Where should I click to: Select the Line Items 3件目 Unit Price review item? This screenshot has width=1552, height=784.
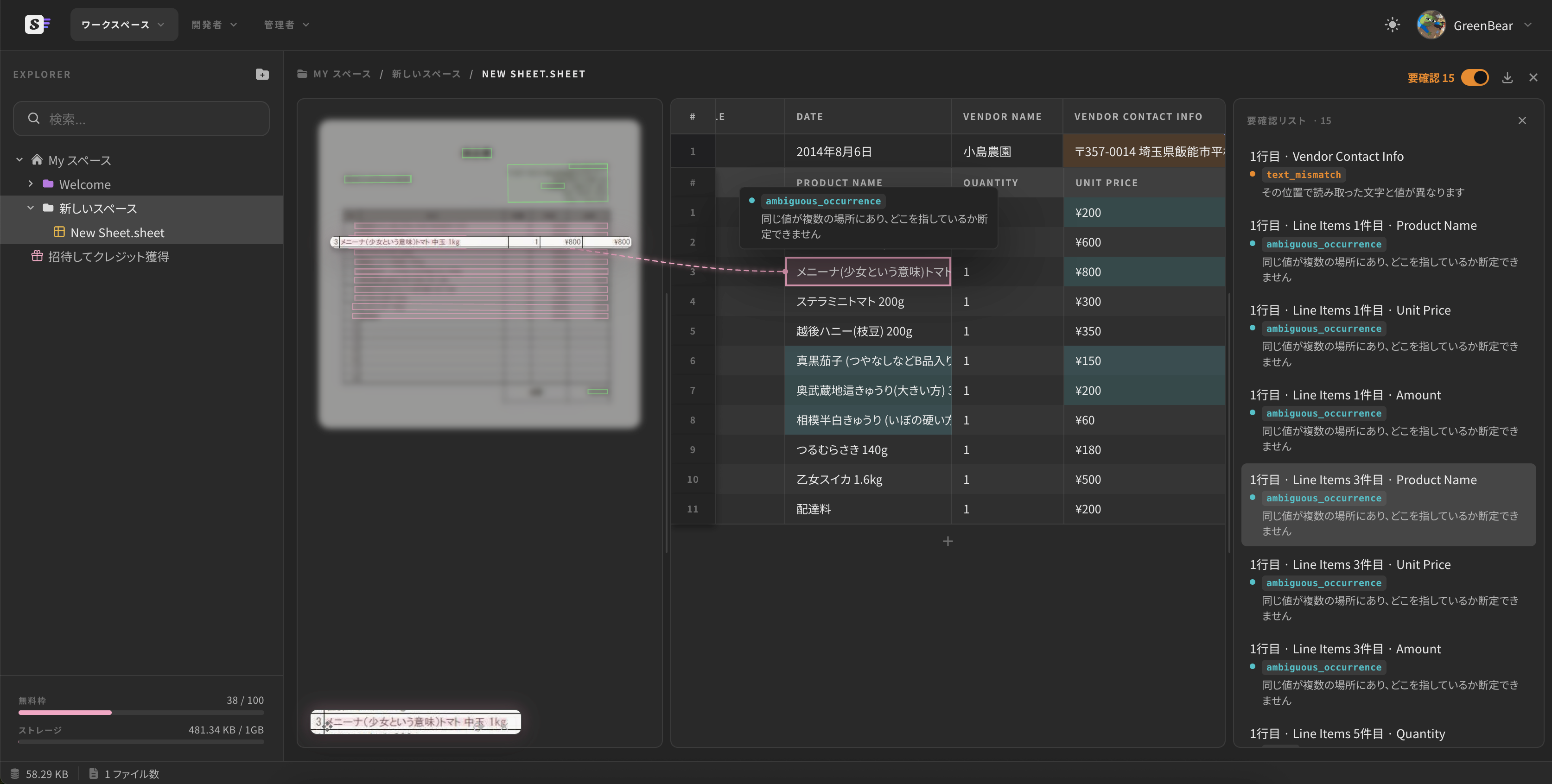coord(1388,589)
